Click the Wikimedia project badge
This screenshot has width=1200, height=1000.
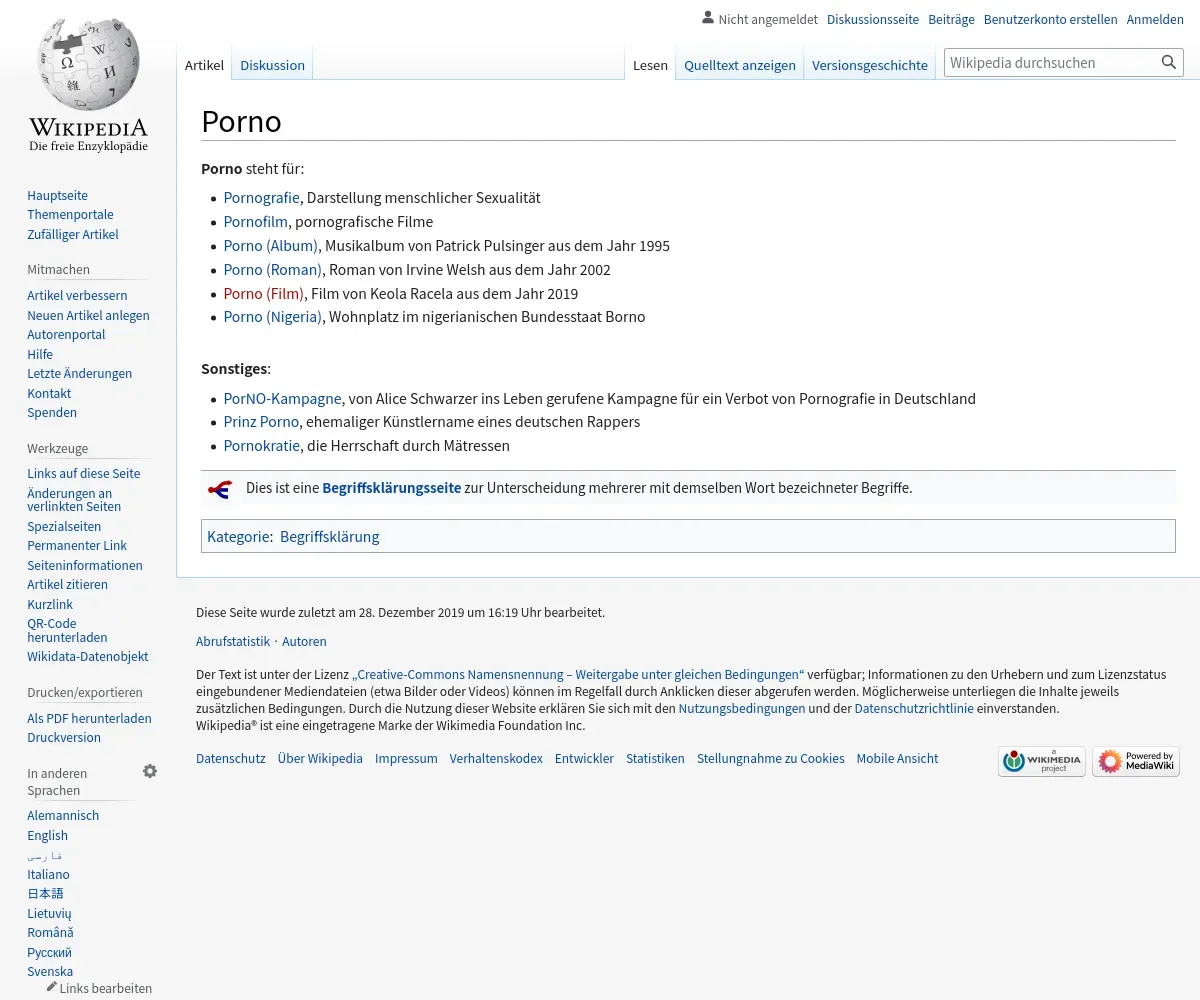1041,762
